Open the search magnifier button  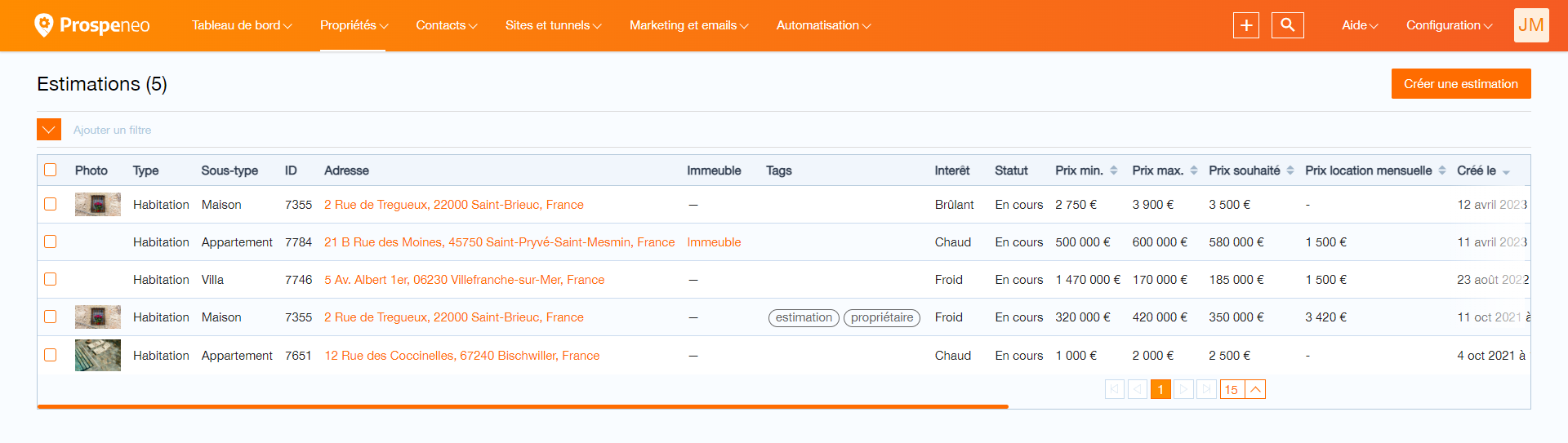pos(1288,25)
